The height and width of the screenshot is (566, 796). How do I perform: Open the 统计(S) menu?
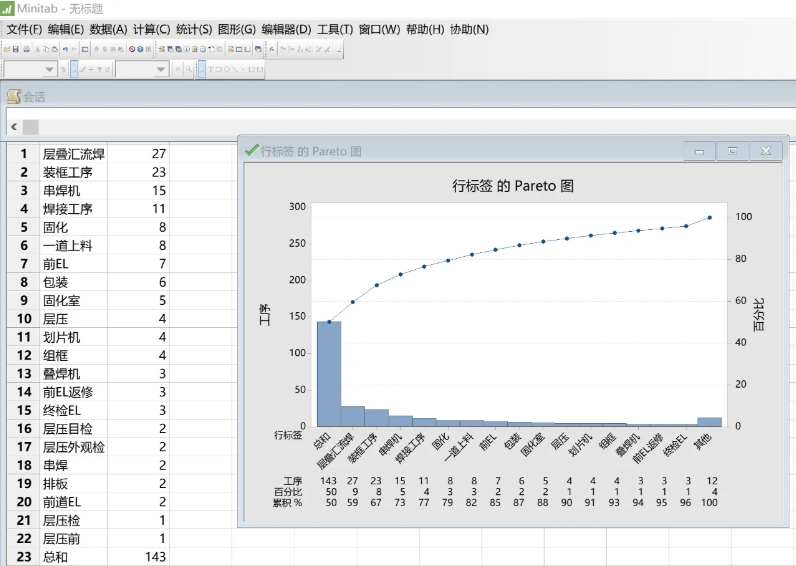point(194,29)
